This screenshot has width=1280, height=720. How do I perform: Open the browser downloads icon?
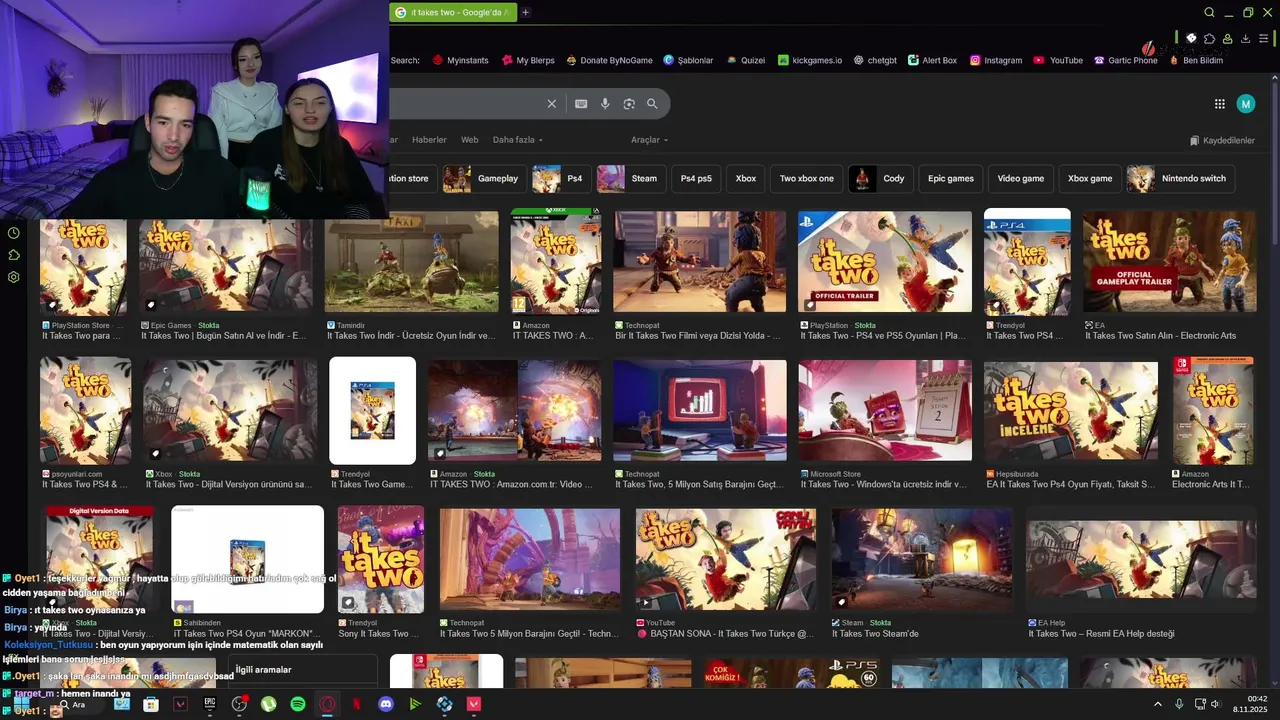pyautogui.click(x=1245, y=39)
